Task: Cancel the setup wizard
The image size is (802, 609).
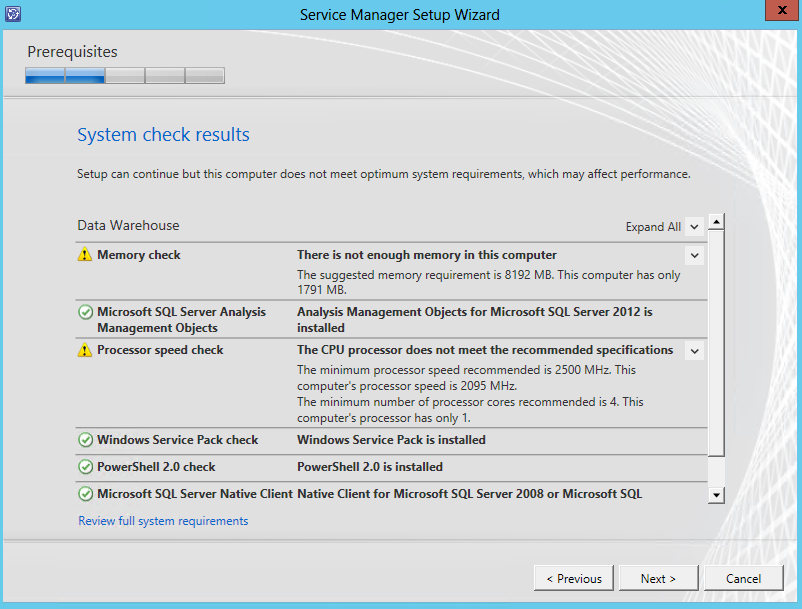Action: [743, 578]
